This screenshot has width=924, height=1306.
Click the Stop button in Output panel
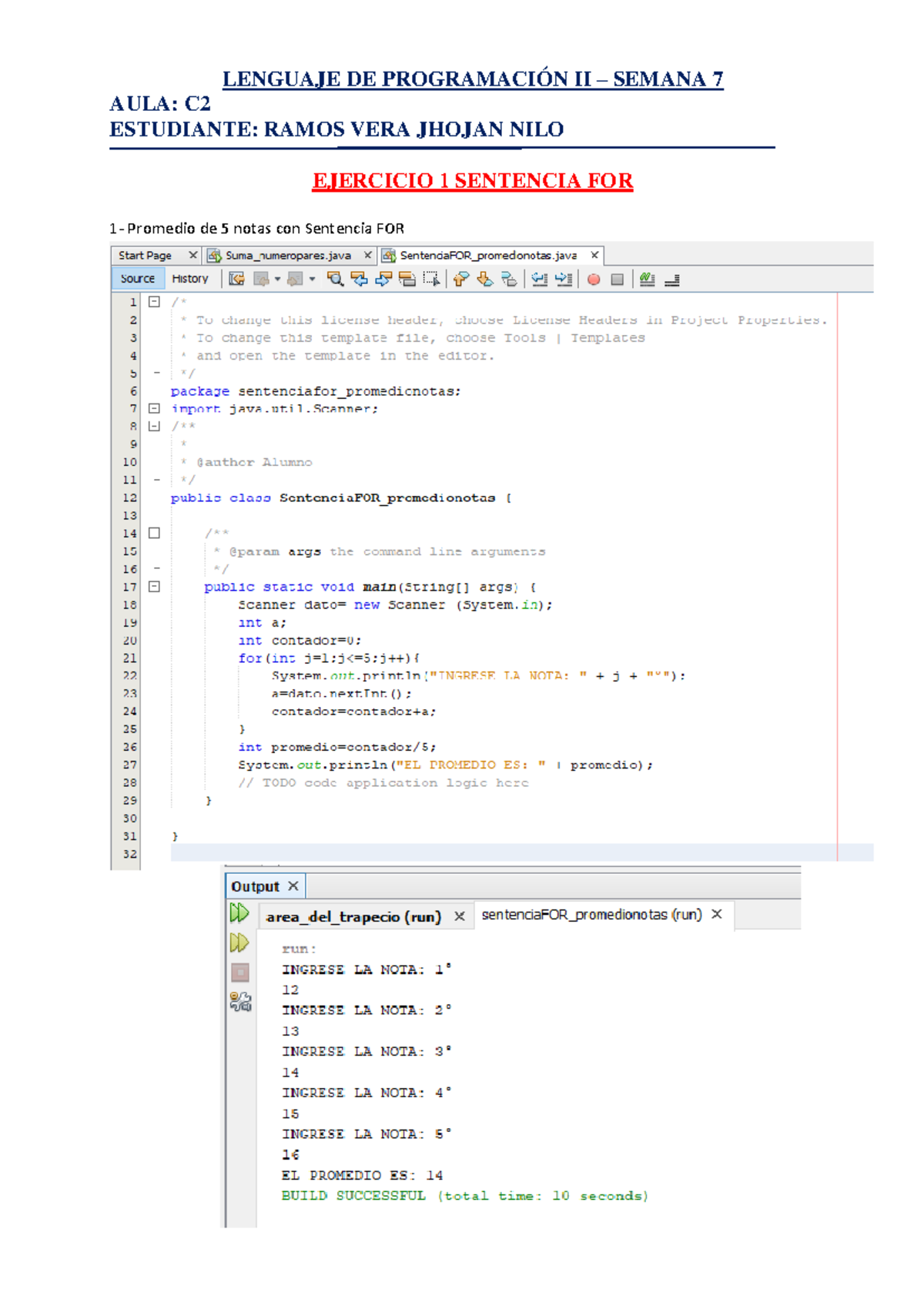pos(240,973)
